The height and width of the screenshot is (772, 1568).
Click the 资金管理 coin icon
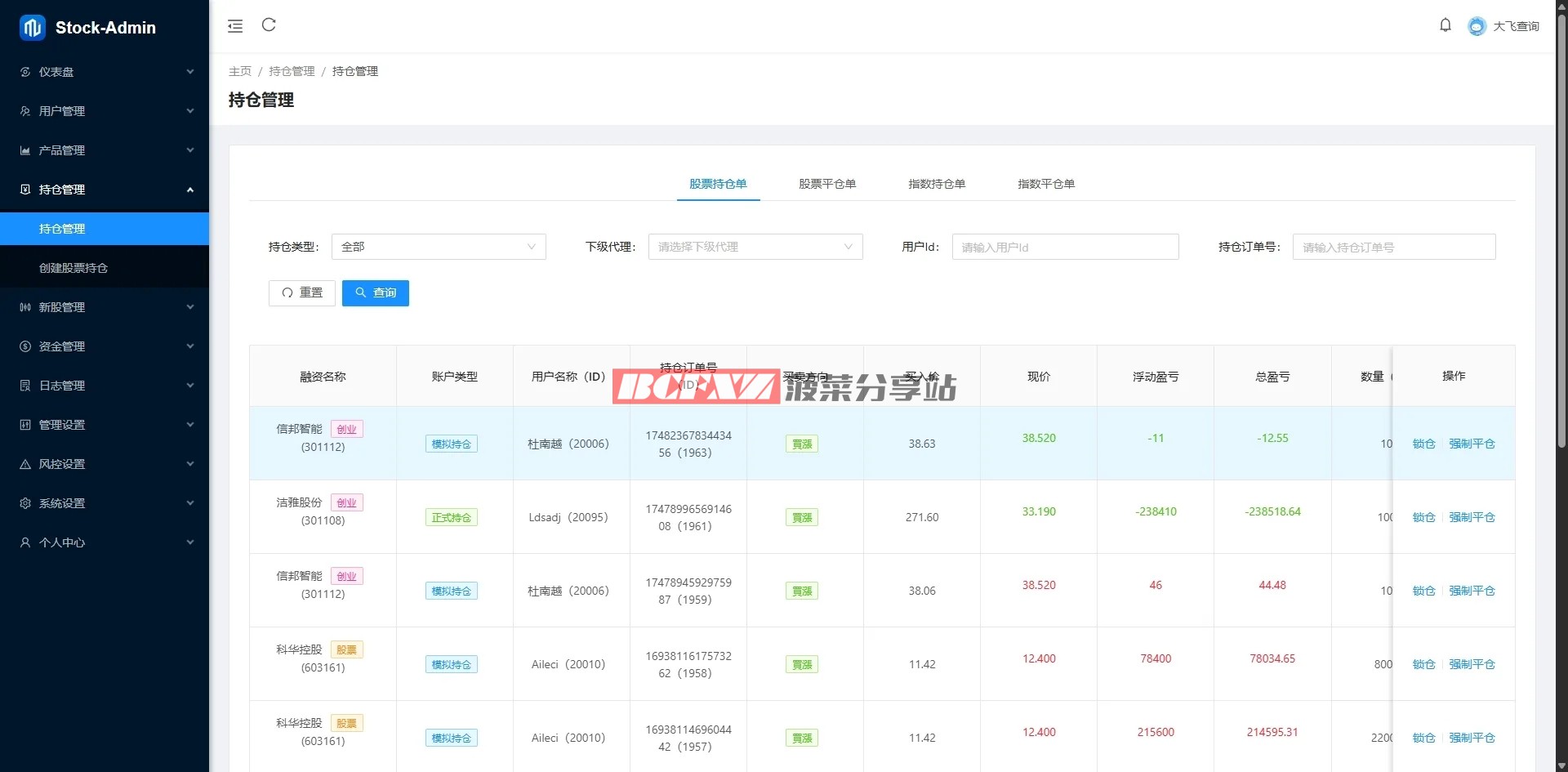pyautogui.click(x=25, y=346)
